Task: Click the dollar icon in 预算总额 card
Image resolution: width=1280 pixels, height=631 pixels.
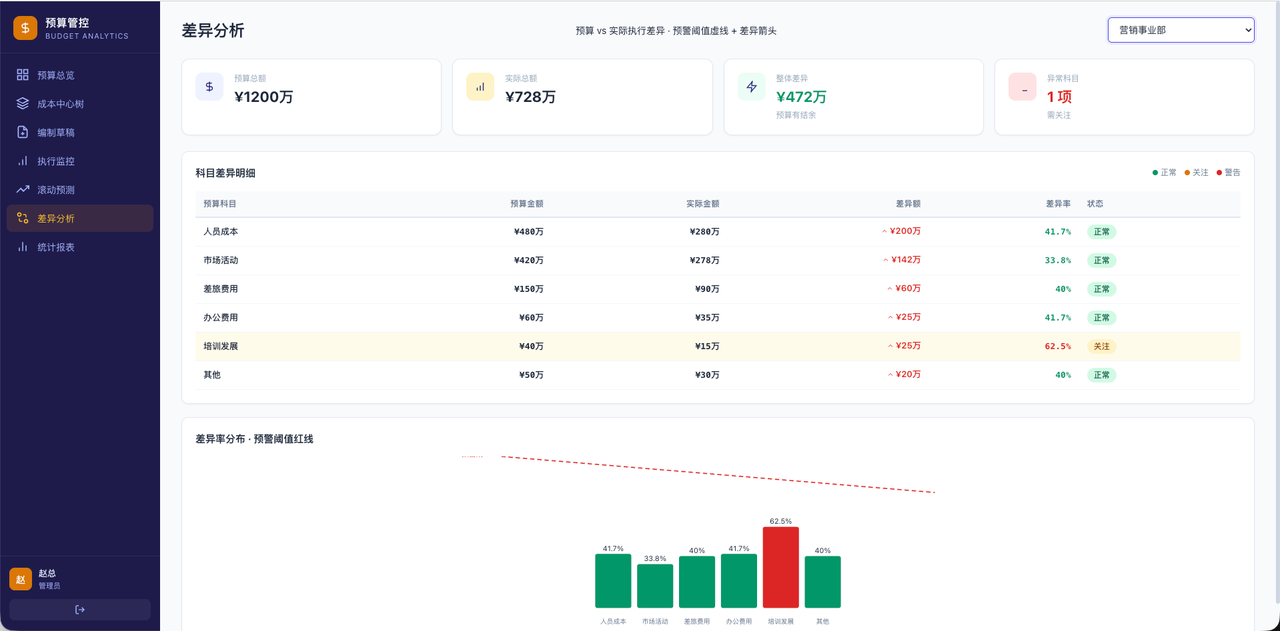Action: [209, 87]
